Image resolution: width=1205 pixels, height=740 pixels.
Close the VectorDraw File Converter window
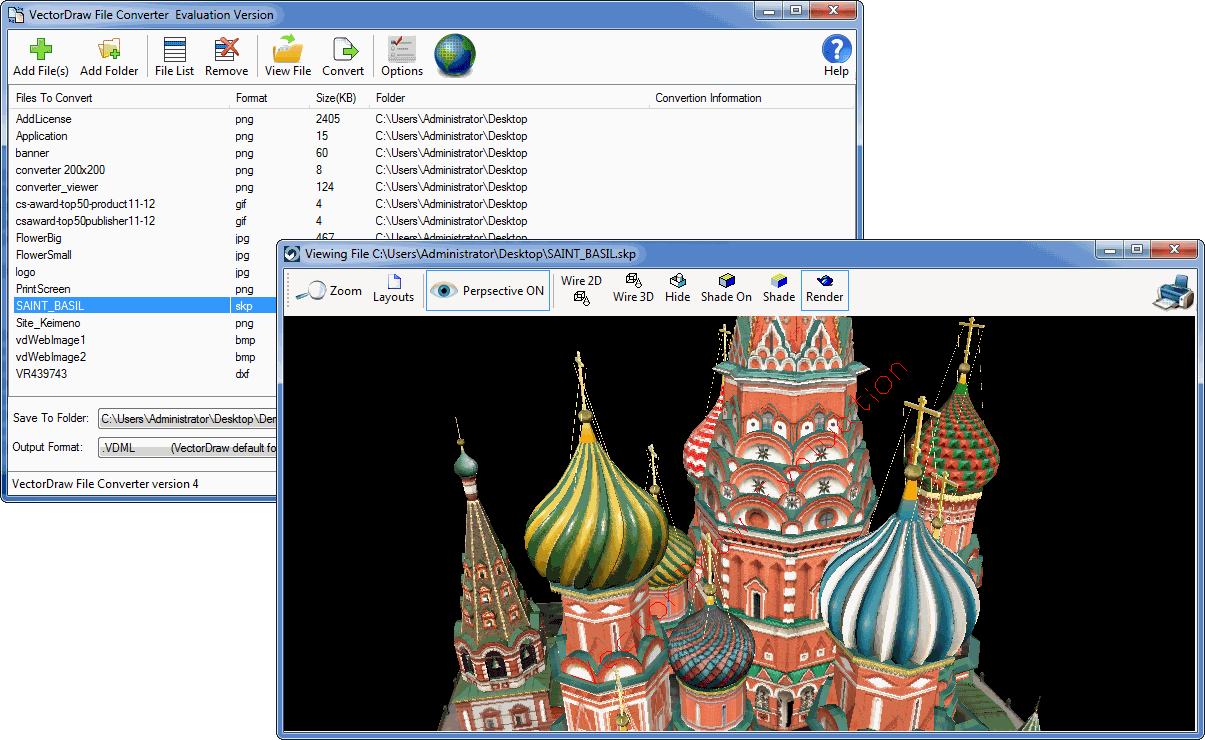[832, 10]
